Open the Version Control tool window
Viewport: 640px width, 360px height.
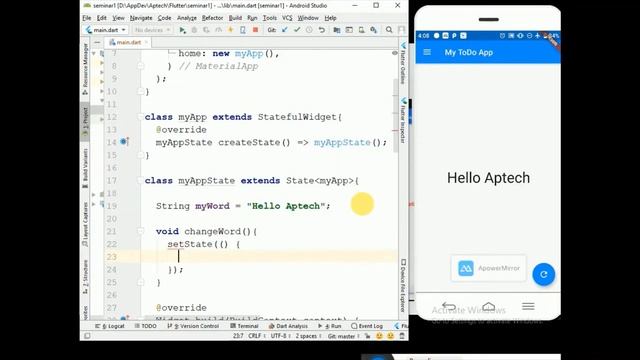pos(193,326)
